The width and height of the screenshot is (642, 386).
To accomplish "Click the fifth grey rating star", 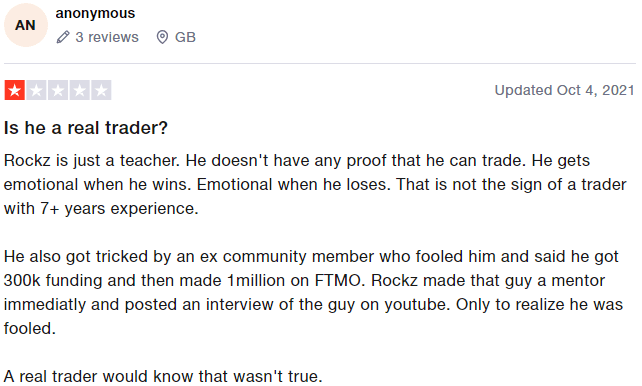I will coord(101,90).
